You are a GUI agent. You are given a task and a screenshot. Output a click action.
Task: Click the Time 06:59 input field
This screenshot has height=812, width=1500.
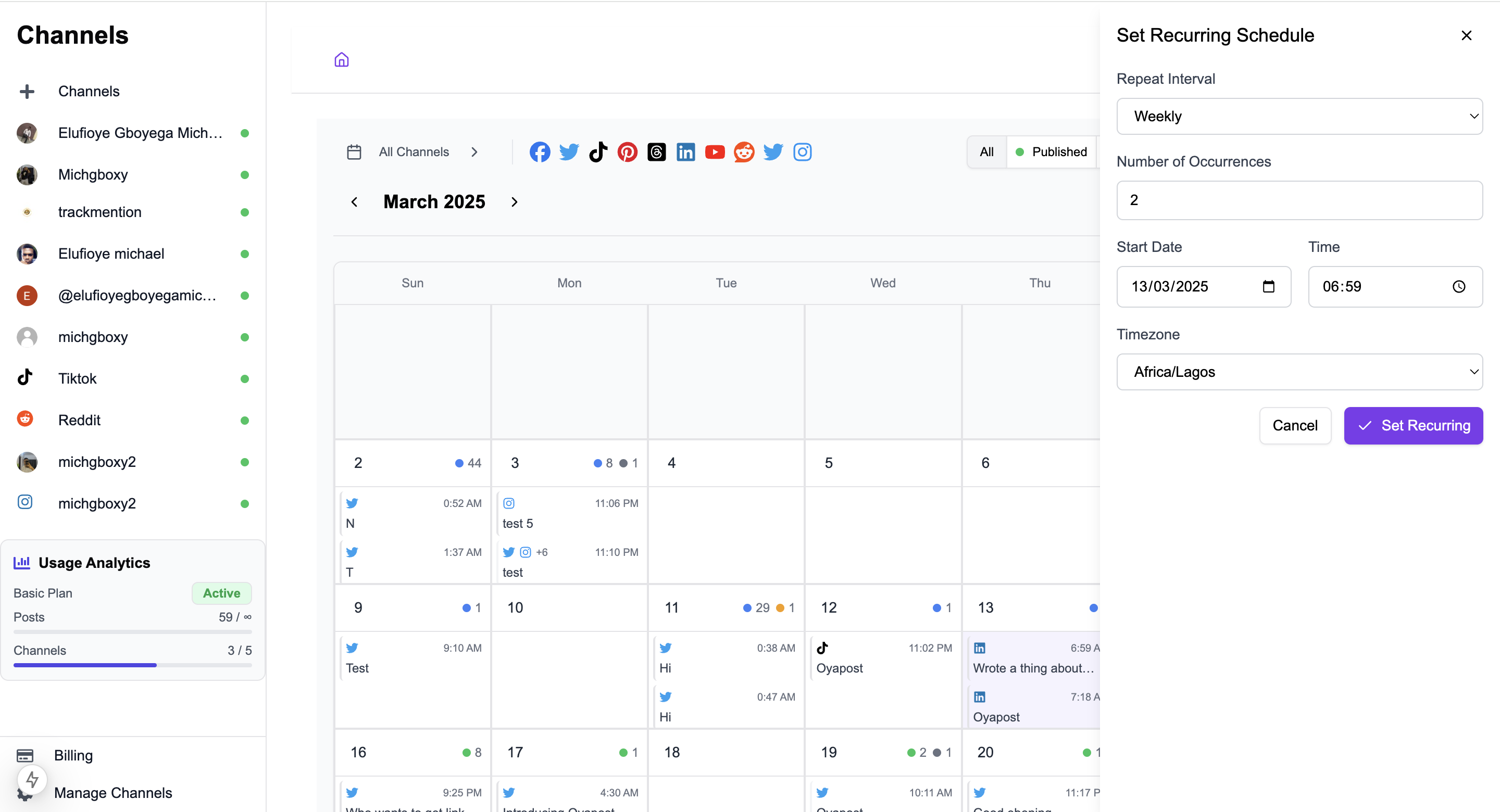click(1395, 286)
